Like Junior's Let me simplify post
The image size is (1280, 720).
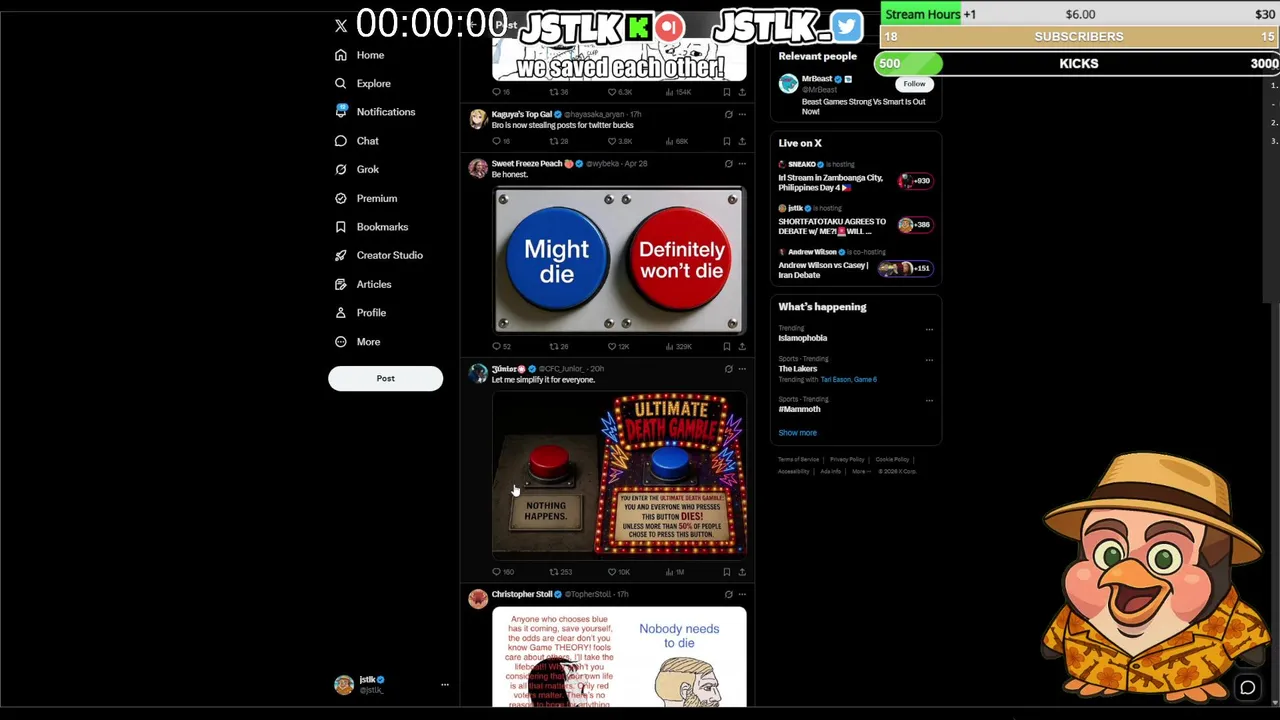[619, 572]
